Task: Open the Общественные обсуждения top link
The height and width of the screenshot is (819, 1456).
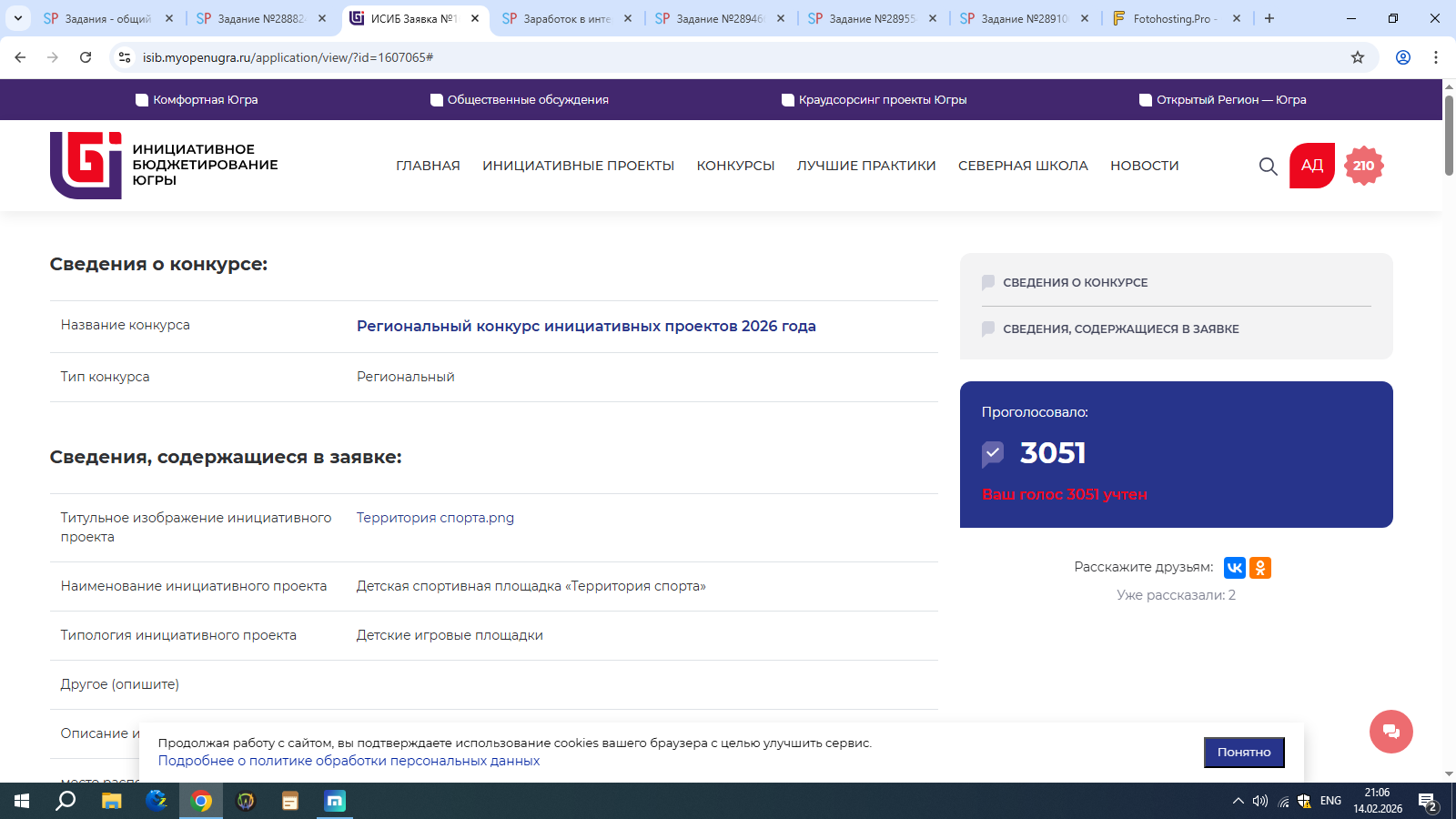Action: pyautogui.click(x=520, y=100)
